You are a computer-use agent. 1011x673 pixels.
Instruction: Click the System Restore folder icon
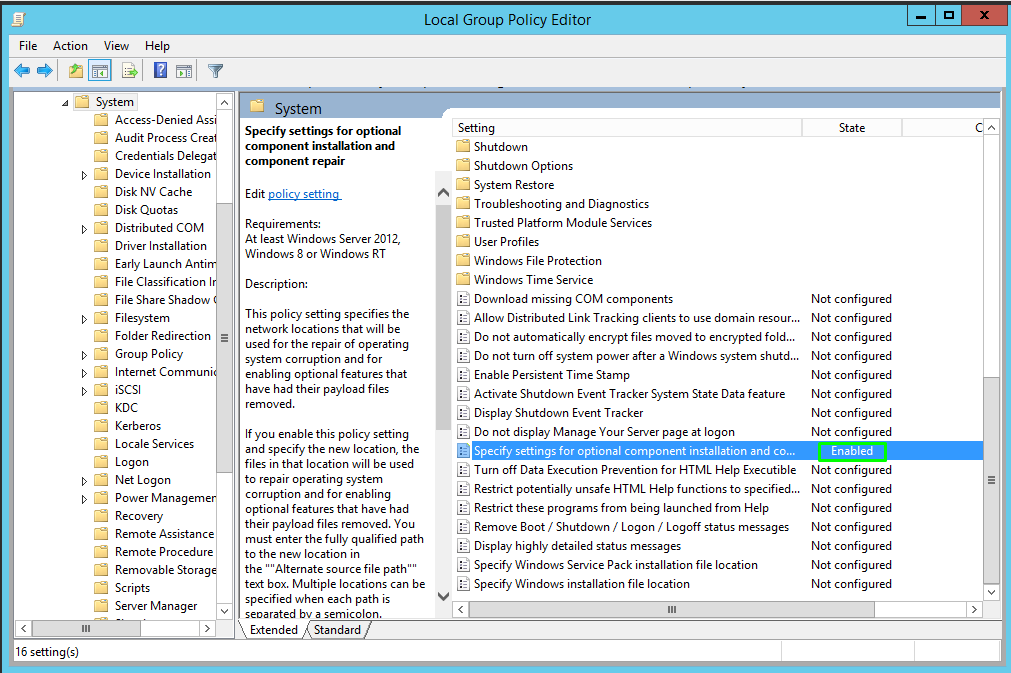coord(463,184)
